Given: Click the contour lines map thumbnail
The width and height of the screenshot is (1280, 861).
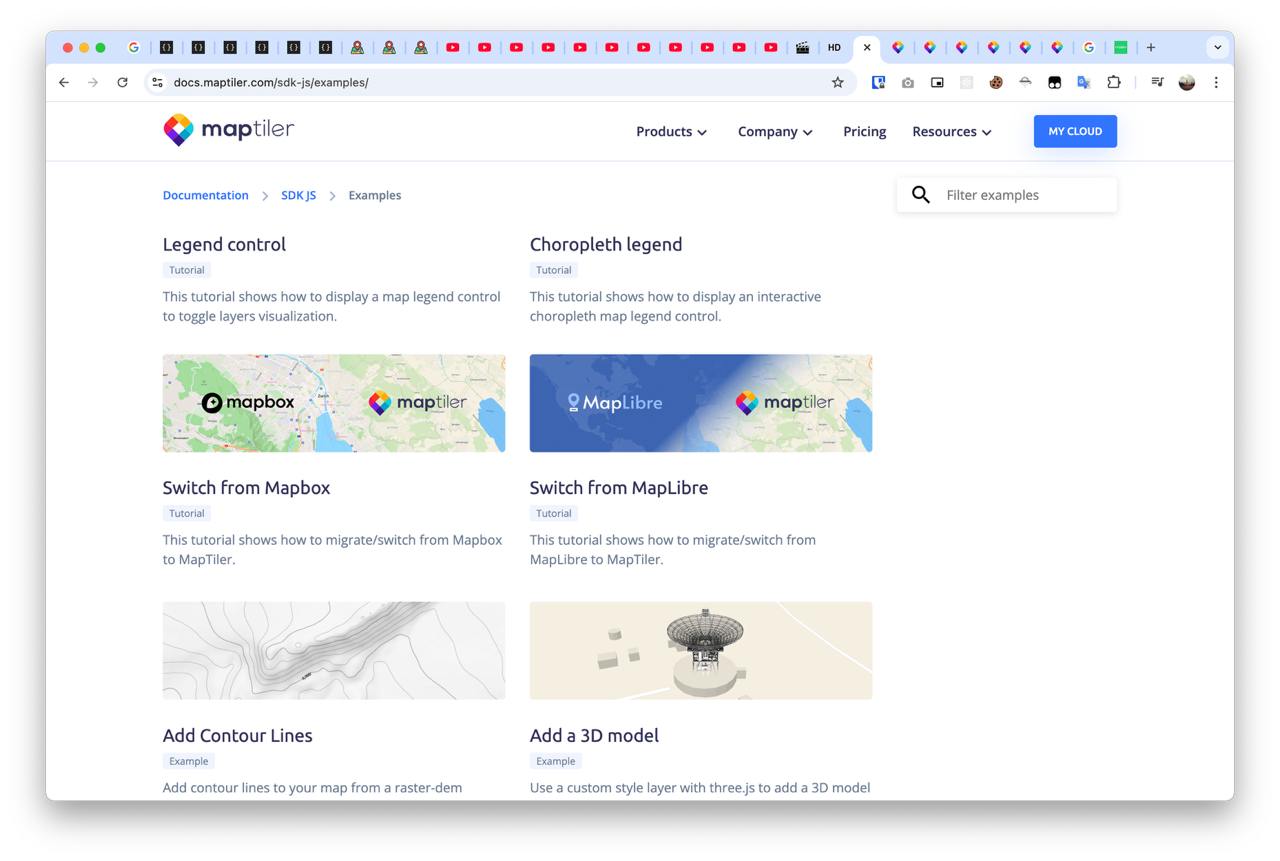Looking at the screenshot, I should tap(334, 650).
